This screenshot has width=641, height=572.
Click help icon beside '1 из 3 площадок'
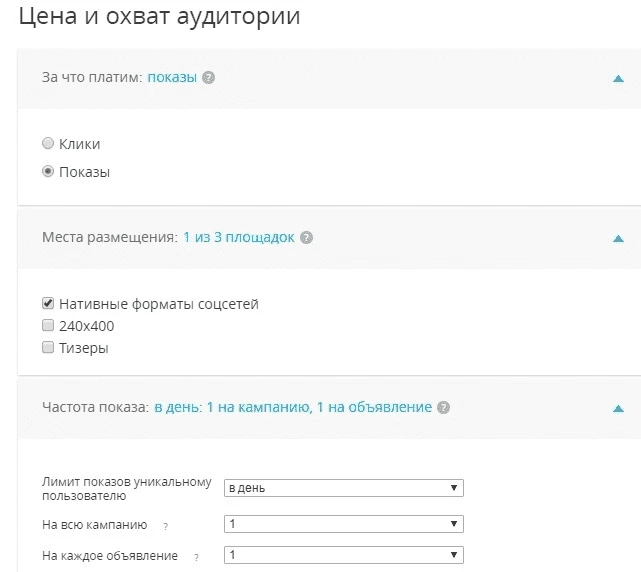coord(306,238)
